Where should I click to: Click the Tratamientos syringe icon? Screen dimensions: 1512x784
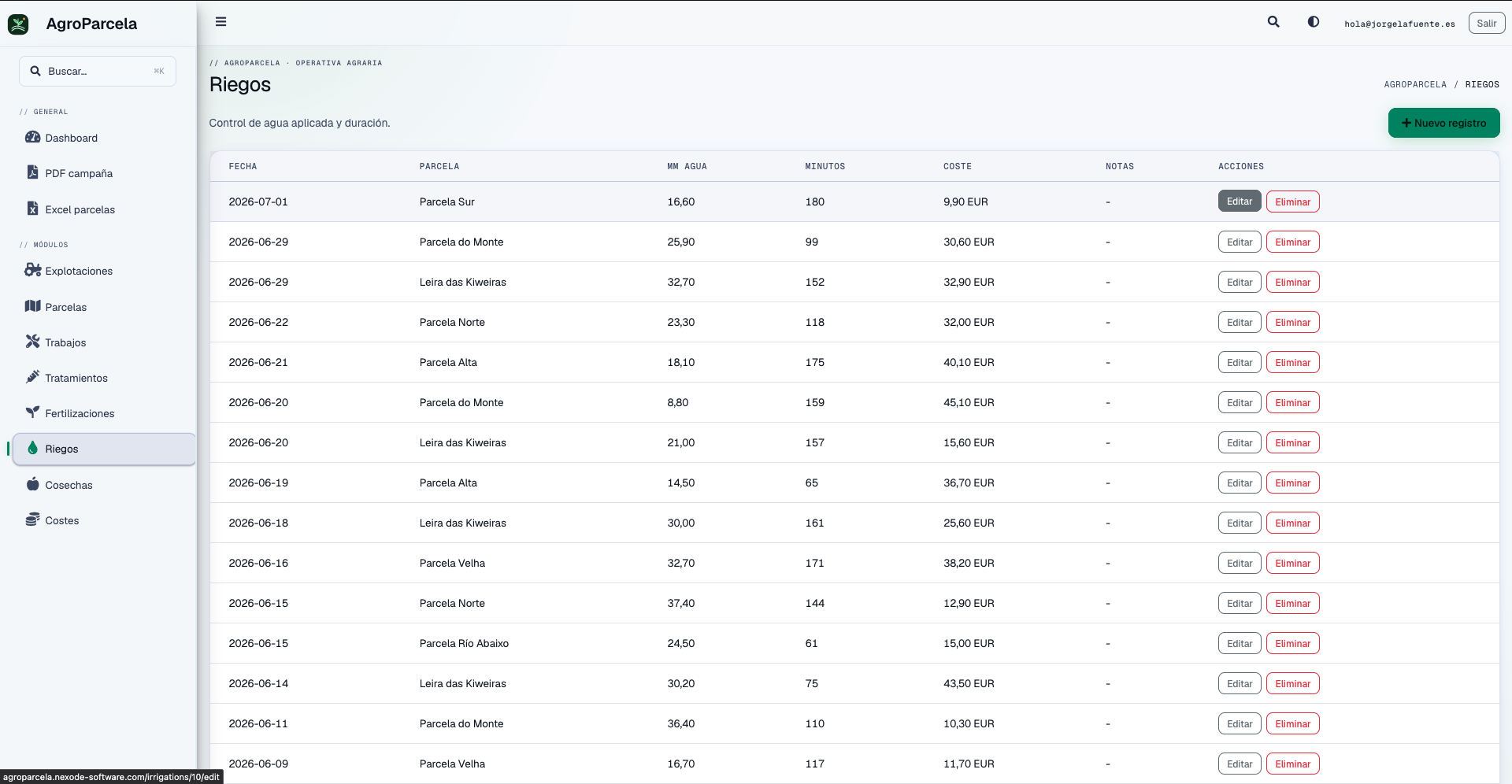32,377
